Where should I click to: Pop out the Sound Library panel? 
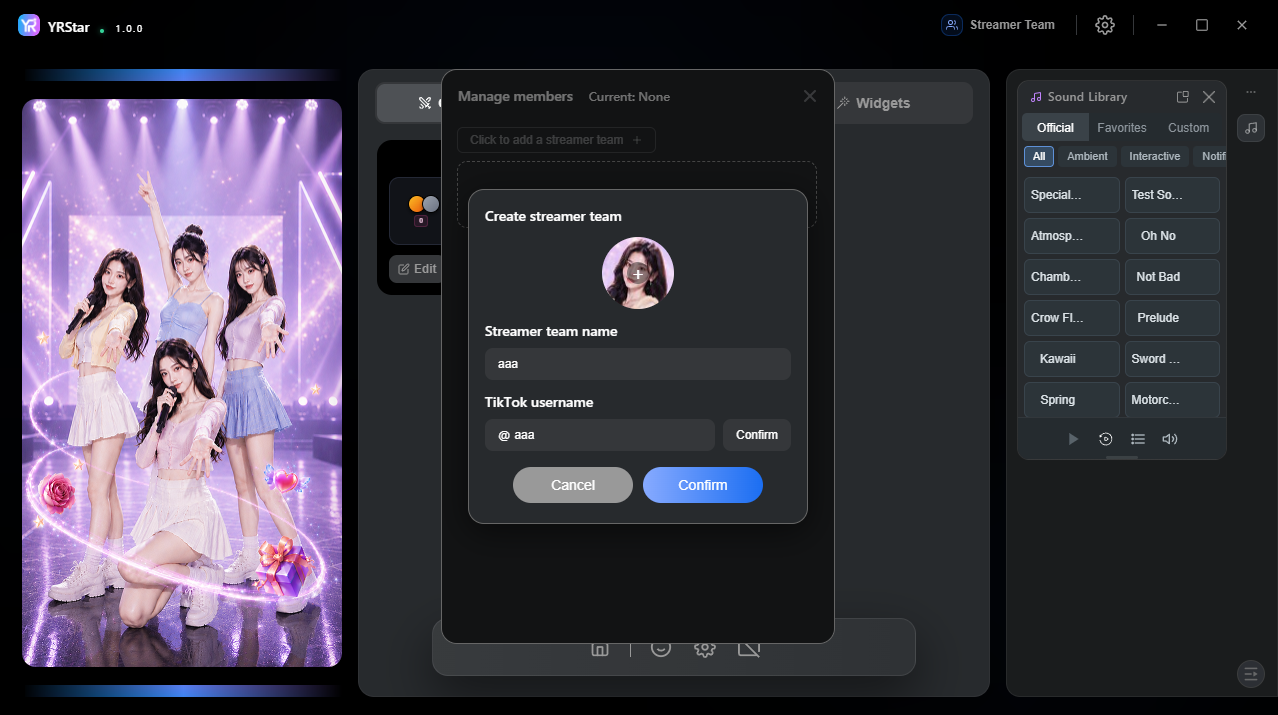point(1183,97)
